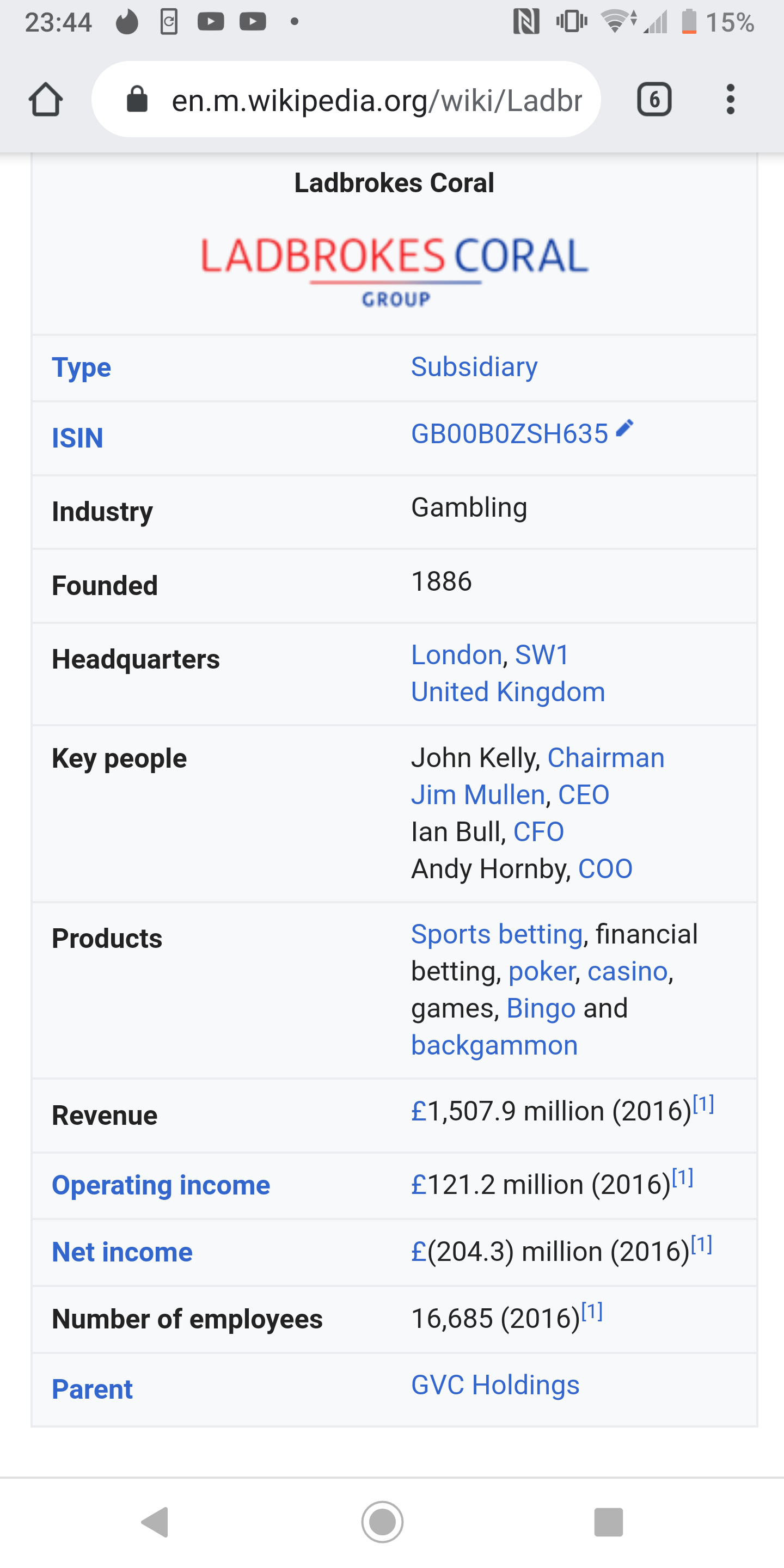Image resolution: width=784 pixels, height=1568 pixels.
Task: Click the pencil edit icon beside ISIN
Action: click(x=624, y=428)
